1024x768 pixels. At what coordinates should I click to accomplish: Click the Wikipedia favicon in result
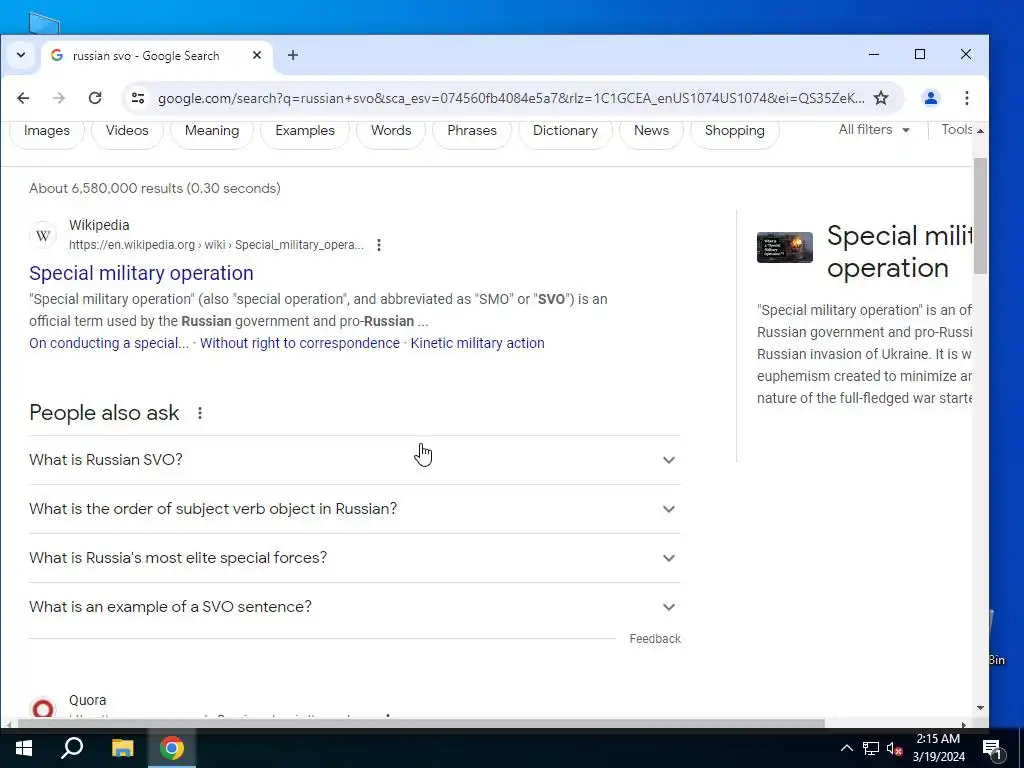coord(43,235)
